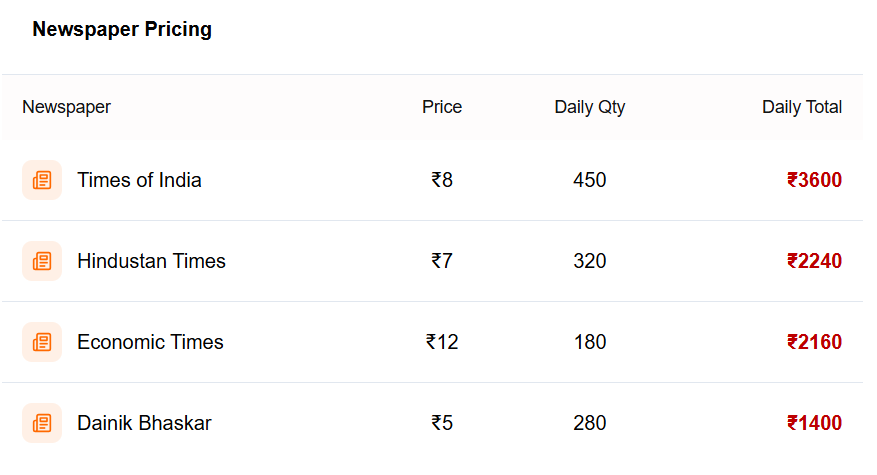Click the Economic Times newspaper icon
The height and width of the screenshot is (475, 877).
point(42,342)
